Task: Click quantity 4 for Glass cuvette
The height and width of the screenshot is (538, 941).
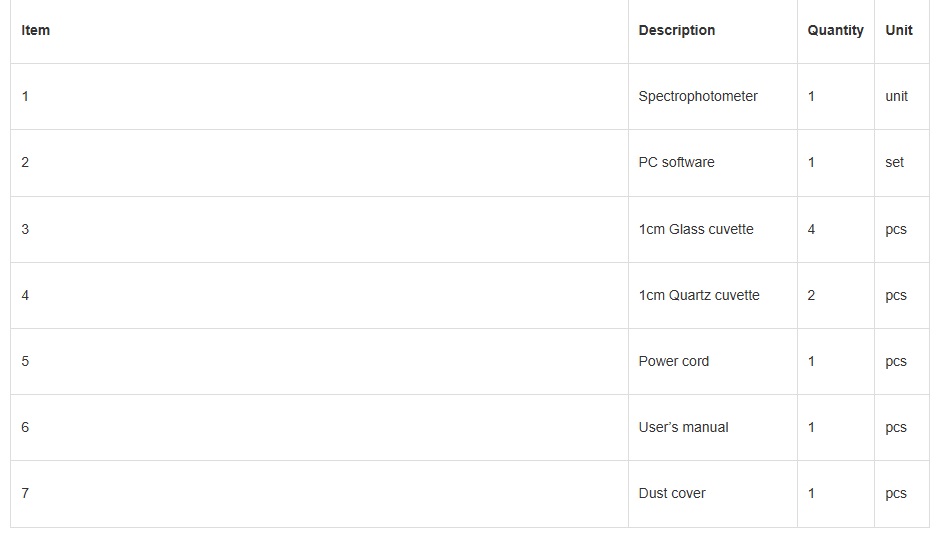Action: point(811,229)
